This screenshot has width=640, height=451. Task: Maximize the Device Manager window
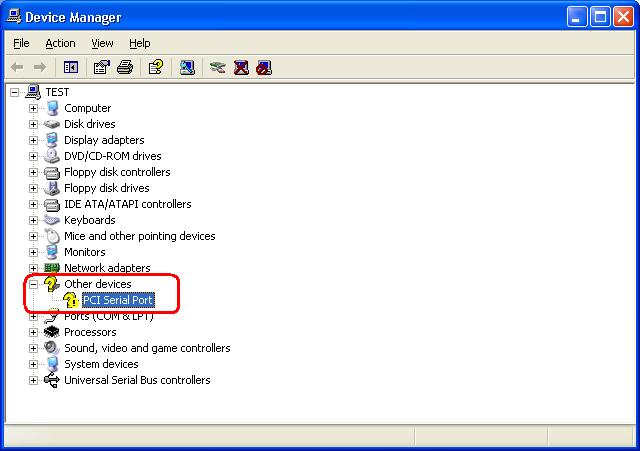tap(600, 17)
